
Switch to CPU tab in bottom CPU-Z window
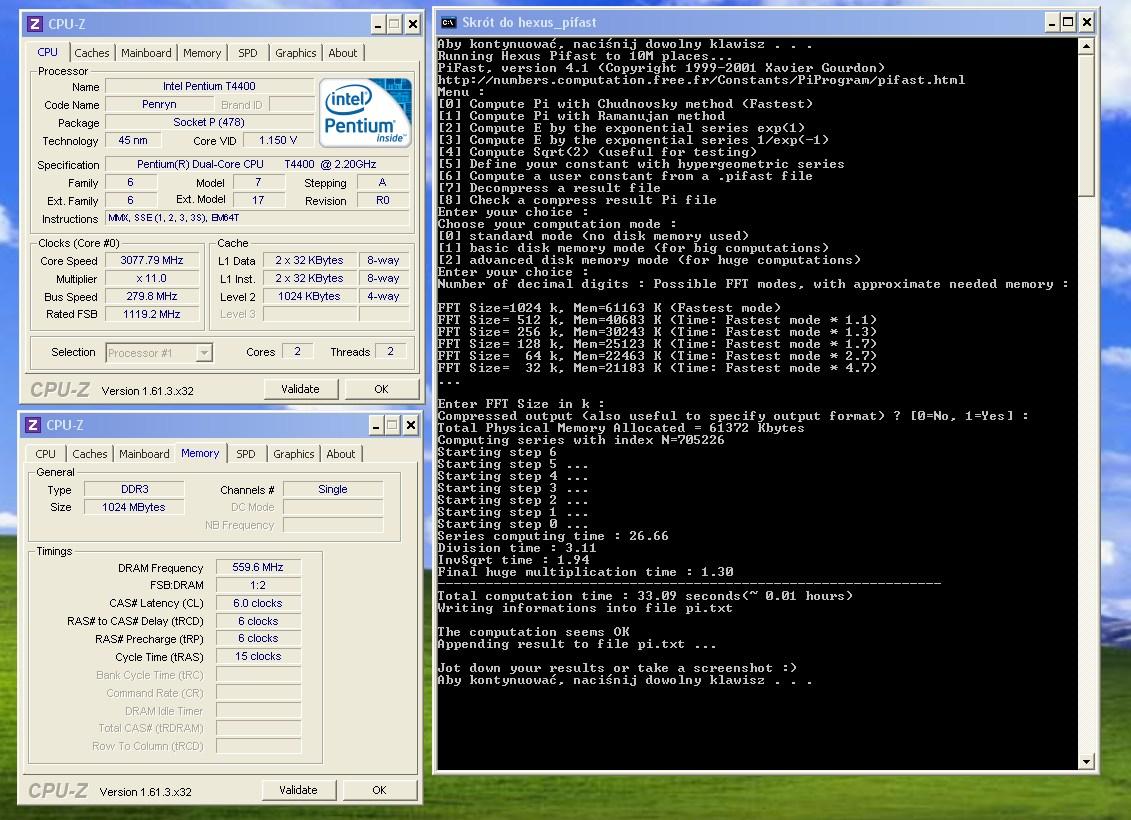(45, 454)
